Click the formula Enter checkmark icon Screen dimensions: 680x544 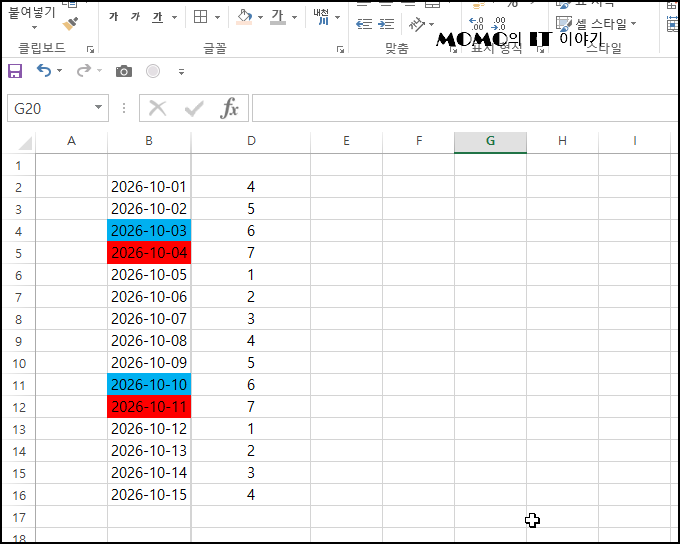coord(194,108)
